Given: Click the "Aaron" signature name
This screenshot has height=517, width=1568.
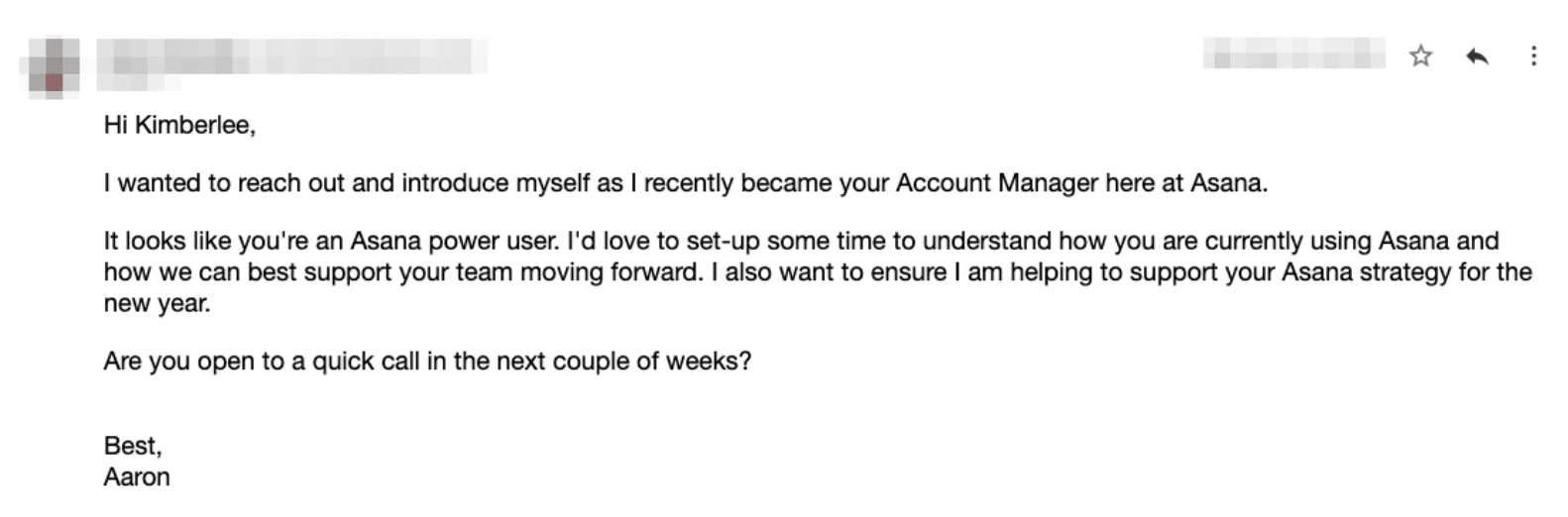Looking at the screenshot, I should [x=137, y=477].
